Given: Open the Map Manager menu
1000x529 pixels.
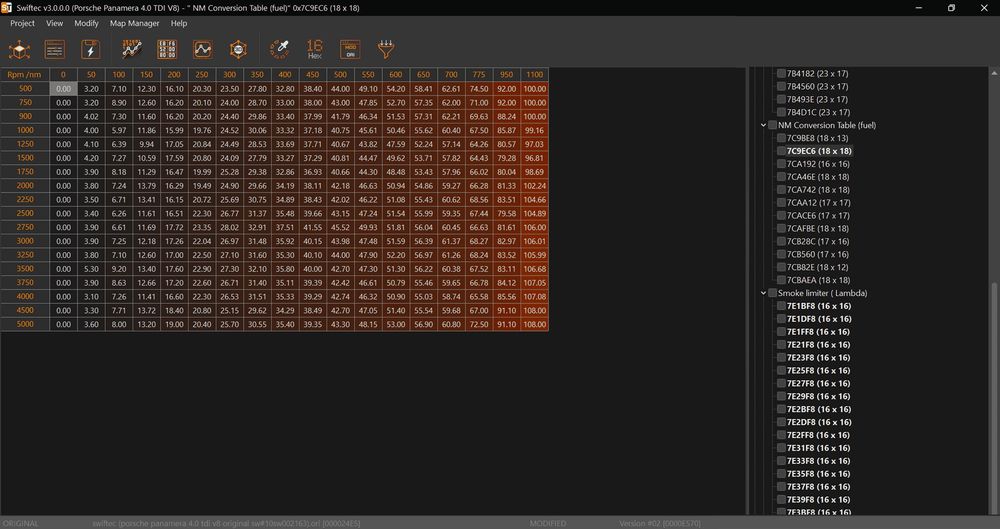Looking at the screenshot, I should point(135,23).
